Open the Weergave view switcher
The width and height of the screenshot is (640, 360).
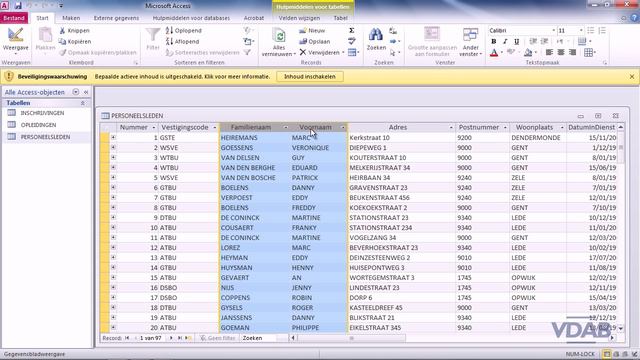click(x=16, y=41)
